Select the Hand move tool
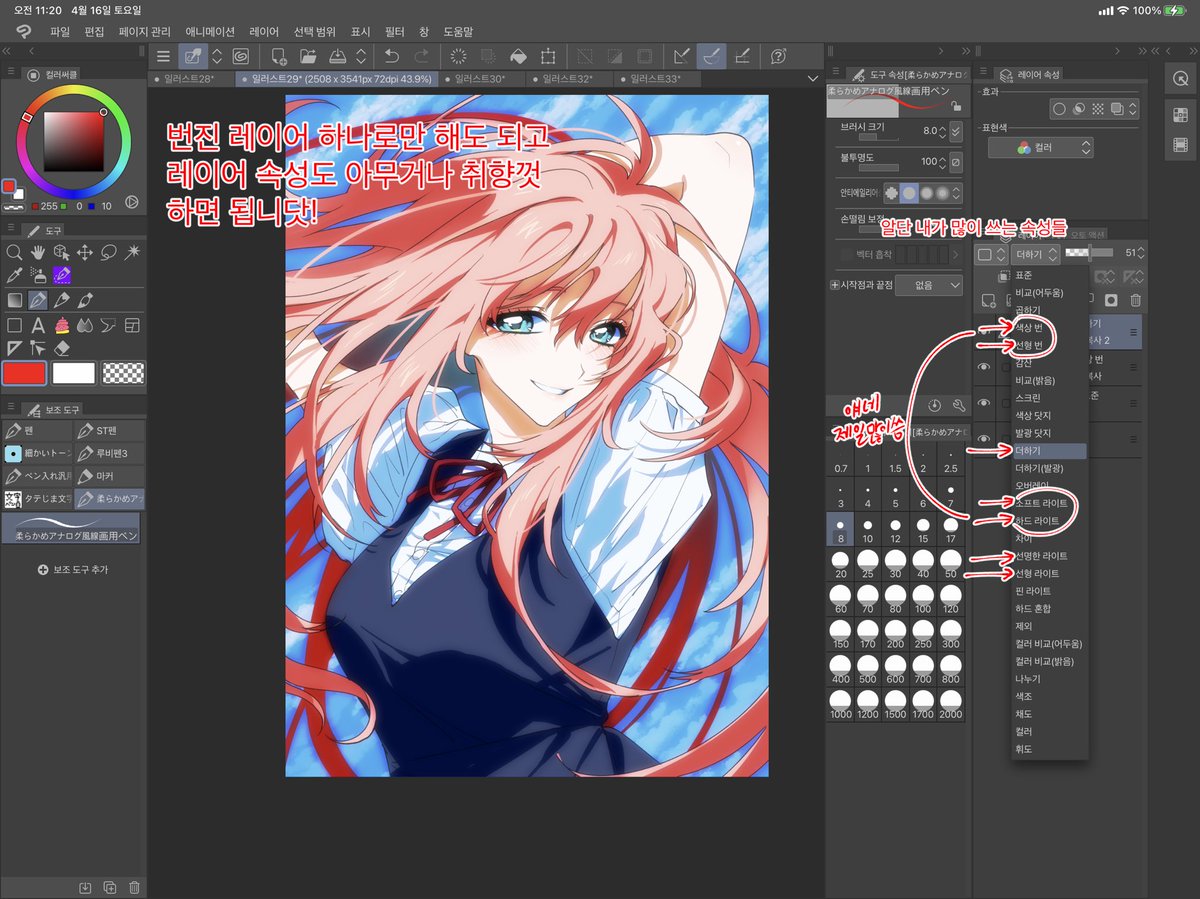Image resolution: width=1200 pixels, height=899 pixels. (x=38, y=252)
